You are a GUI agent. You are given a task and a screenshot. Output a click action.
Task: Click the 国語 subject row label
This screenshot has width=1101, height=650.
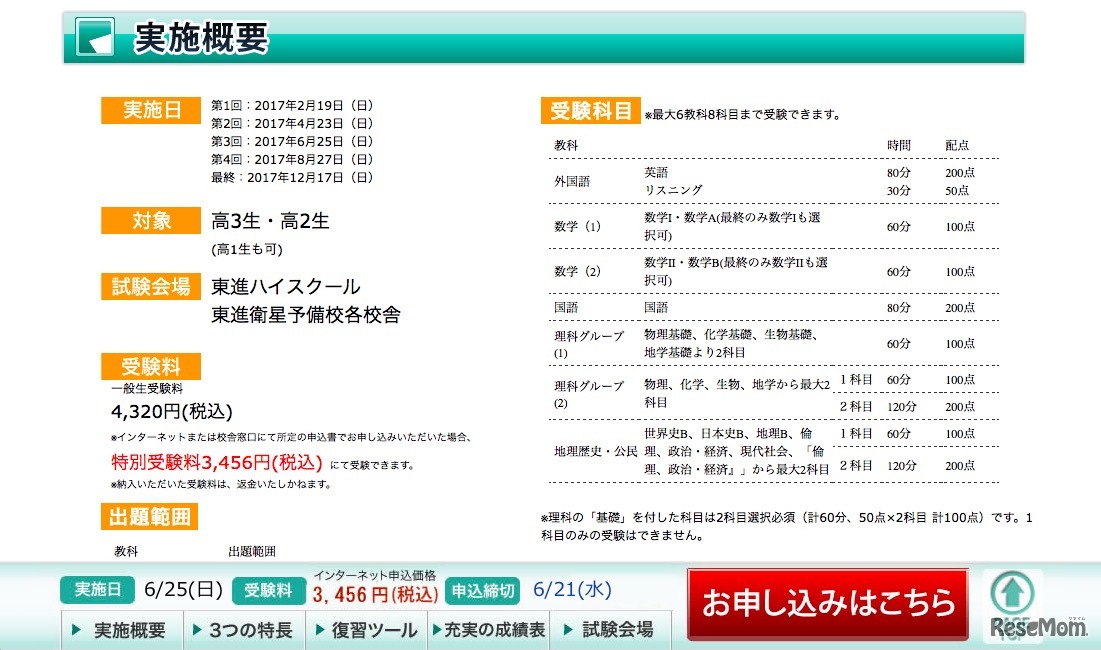566,307
